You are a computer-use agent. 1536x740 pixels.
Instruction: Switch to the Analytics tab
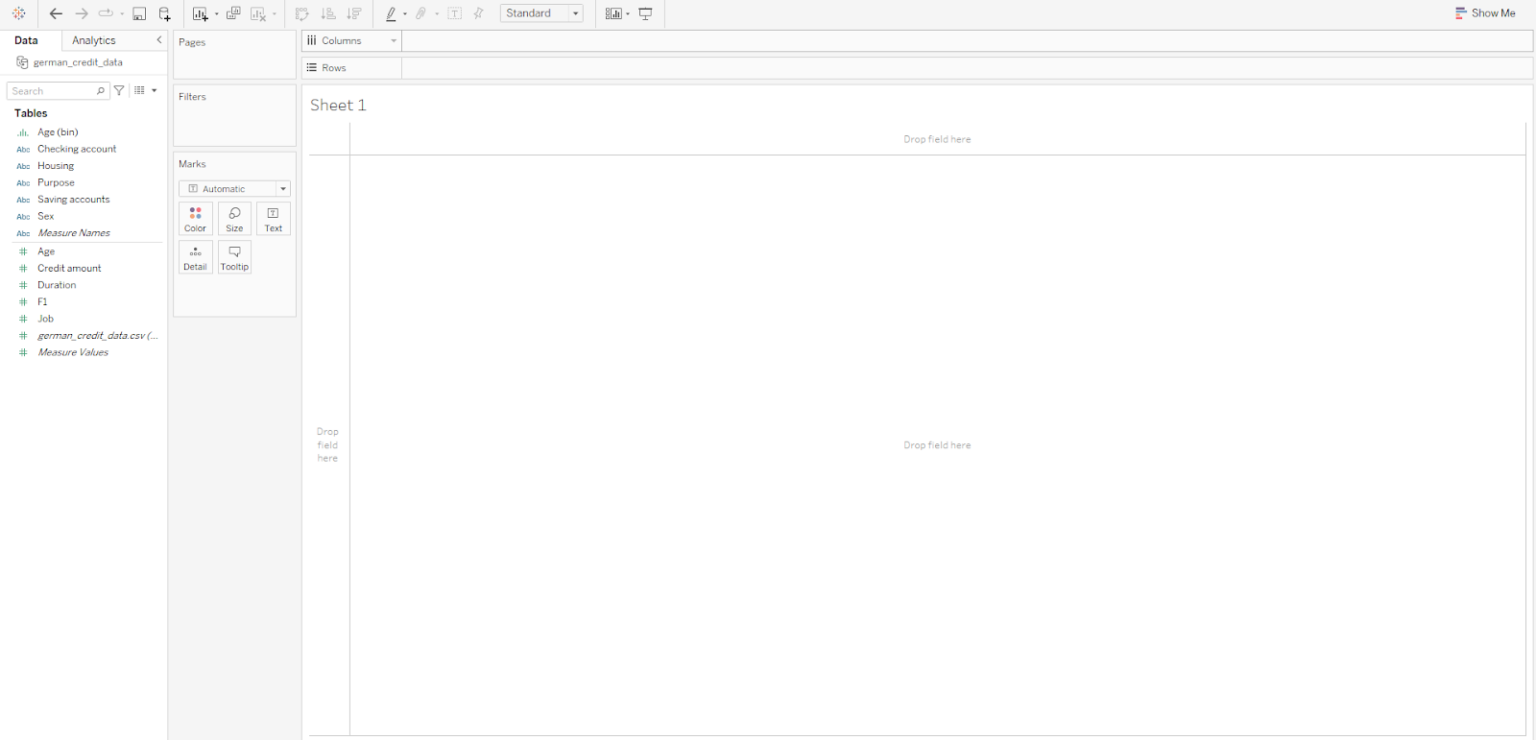tap(93, 40)
